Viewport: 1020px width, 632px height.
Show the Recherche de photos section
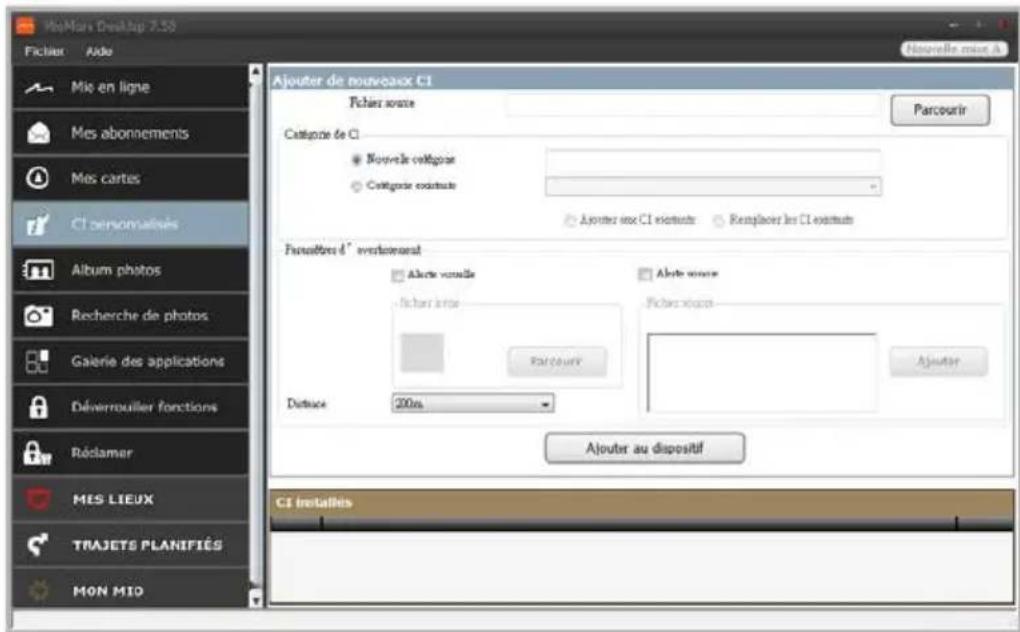point(130,315)
